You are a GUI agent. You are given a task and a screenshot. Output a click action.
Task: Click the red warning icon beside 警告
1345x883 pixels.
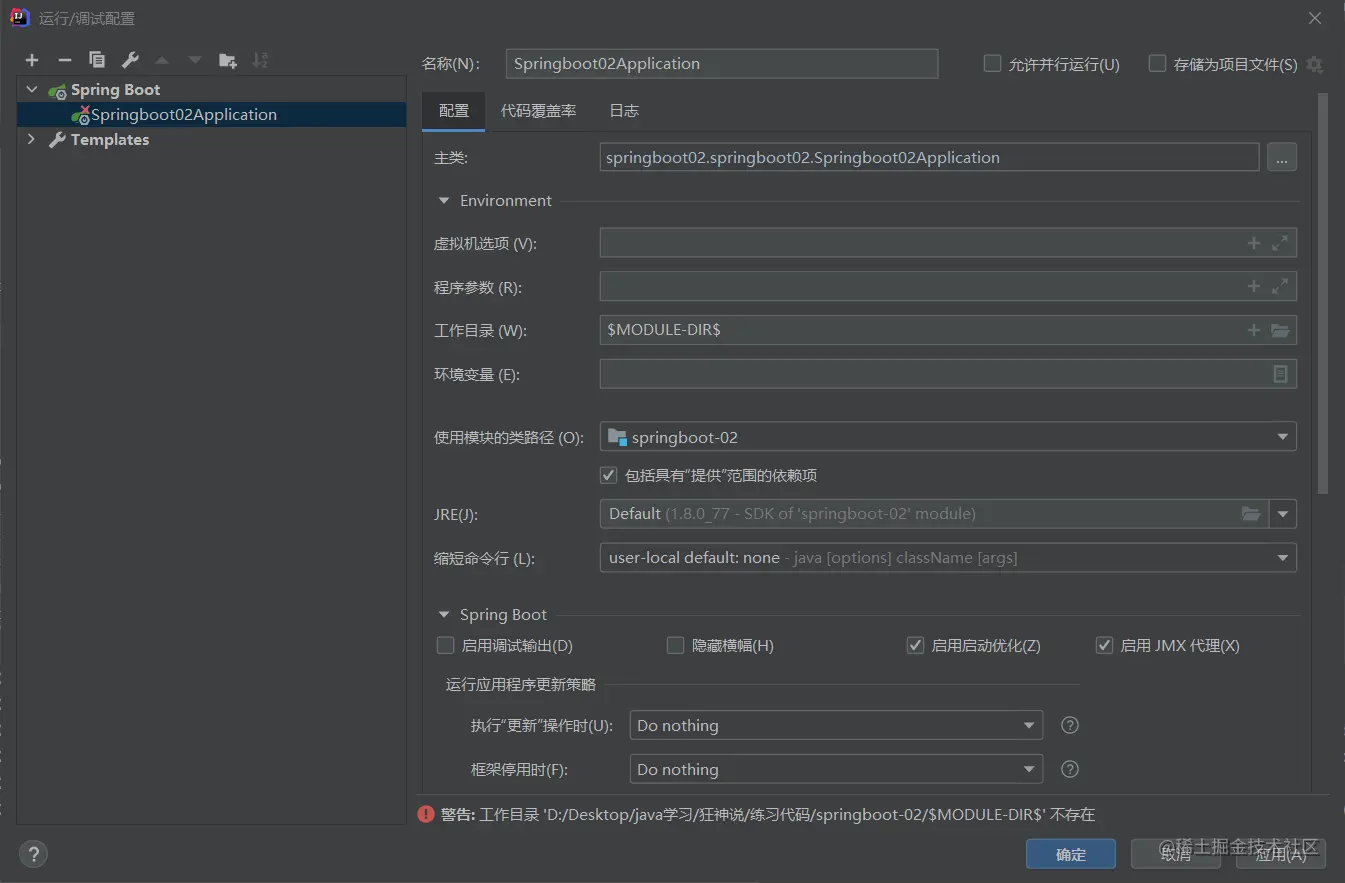tap(426, 814)
